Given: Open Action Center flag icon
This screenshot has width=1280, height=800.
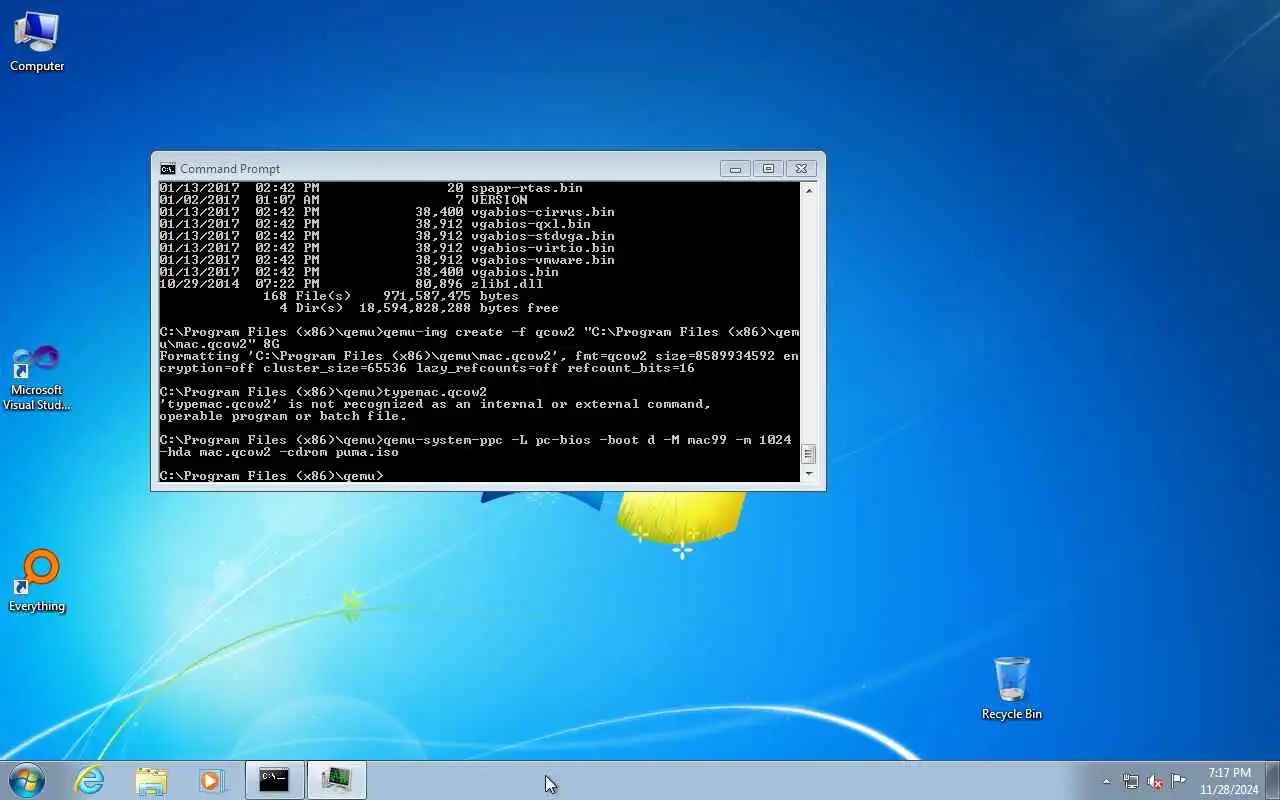Looking at the screenshot, I should [x=1179, y=781].
